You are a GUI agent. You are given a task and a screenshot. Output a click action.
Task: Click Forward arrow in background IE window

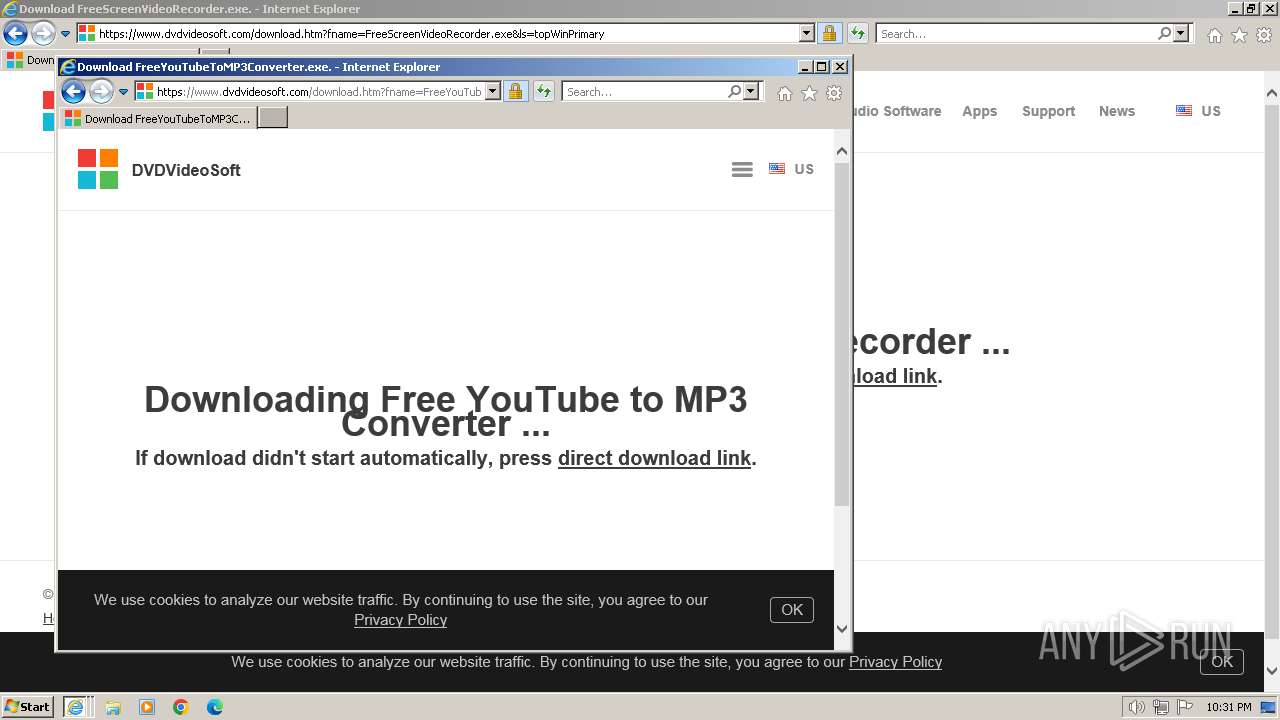click(43, 34)
